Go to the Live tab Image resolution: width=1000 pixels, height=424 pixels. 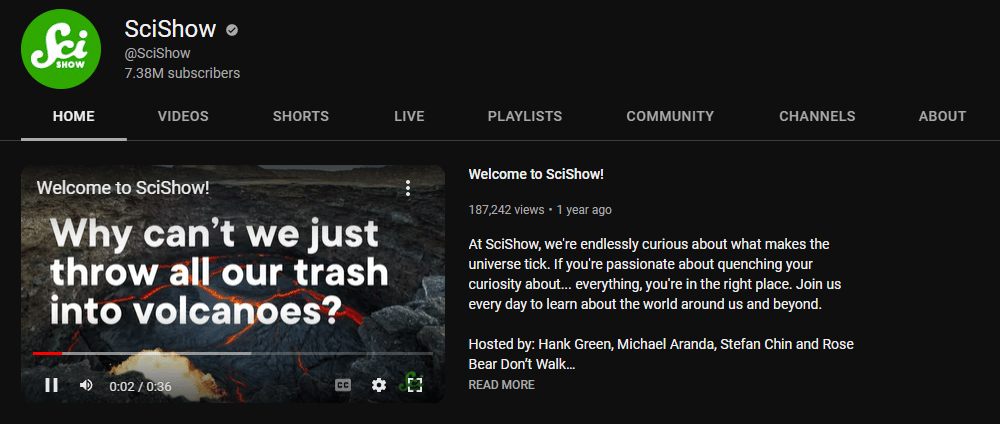pyautogui.click(x=409, y=116)
